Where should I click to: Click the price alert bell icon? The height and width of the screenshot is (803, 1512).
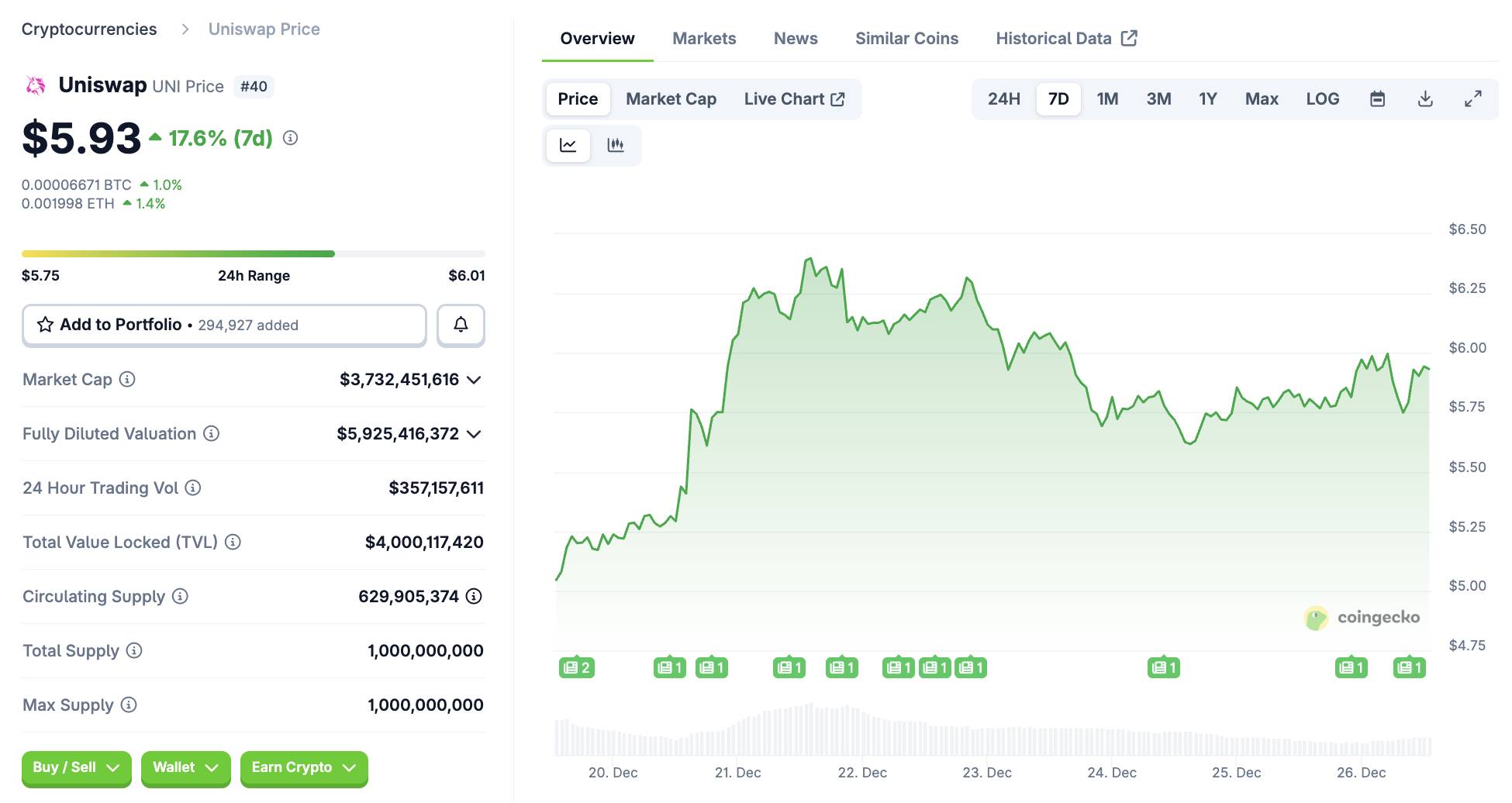tap(461, 325)
